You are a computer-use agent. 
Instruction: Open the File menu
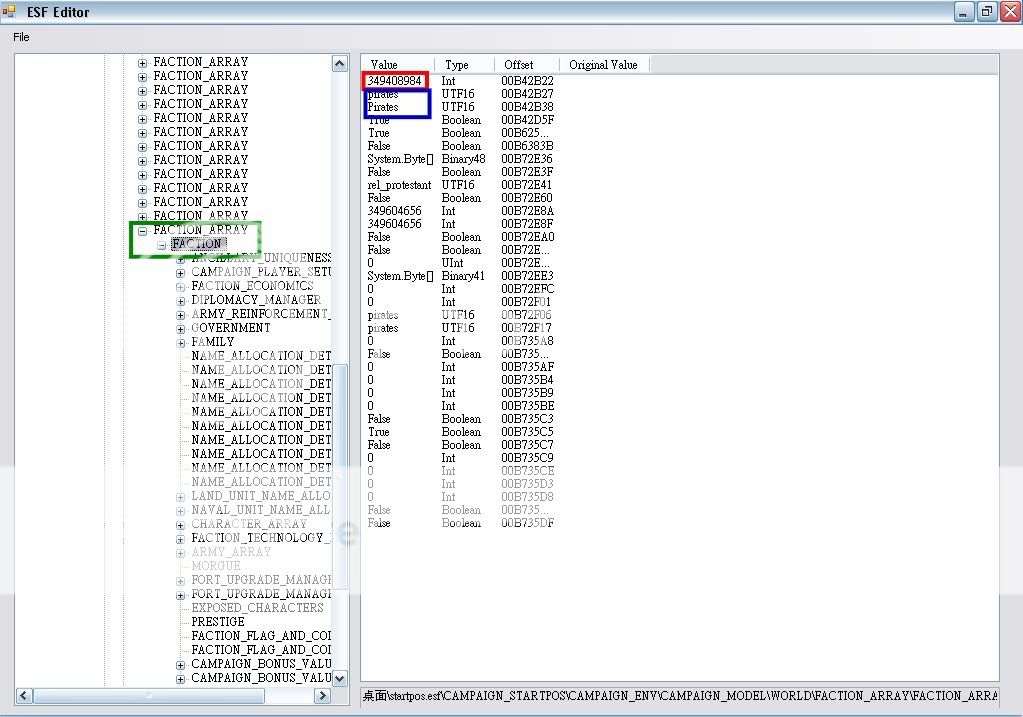tap(21, 37)
